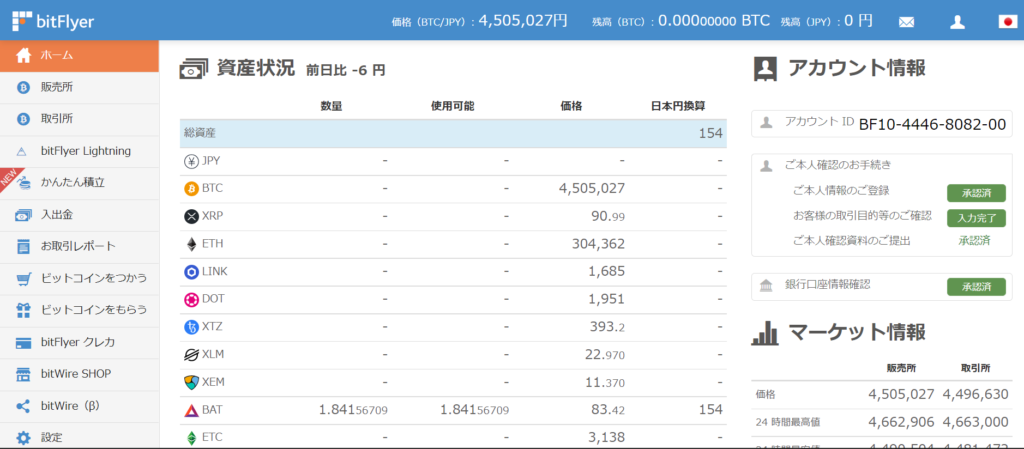1024x449 pixels.
Task: Click the アカウント情報 portrait icon
Action: click(x=765, y=69)
